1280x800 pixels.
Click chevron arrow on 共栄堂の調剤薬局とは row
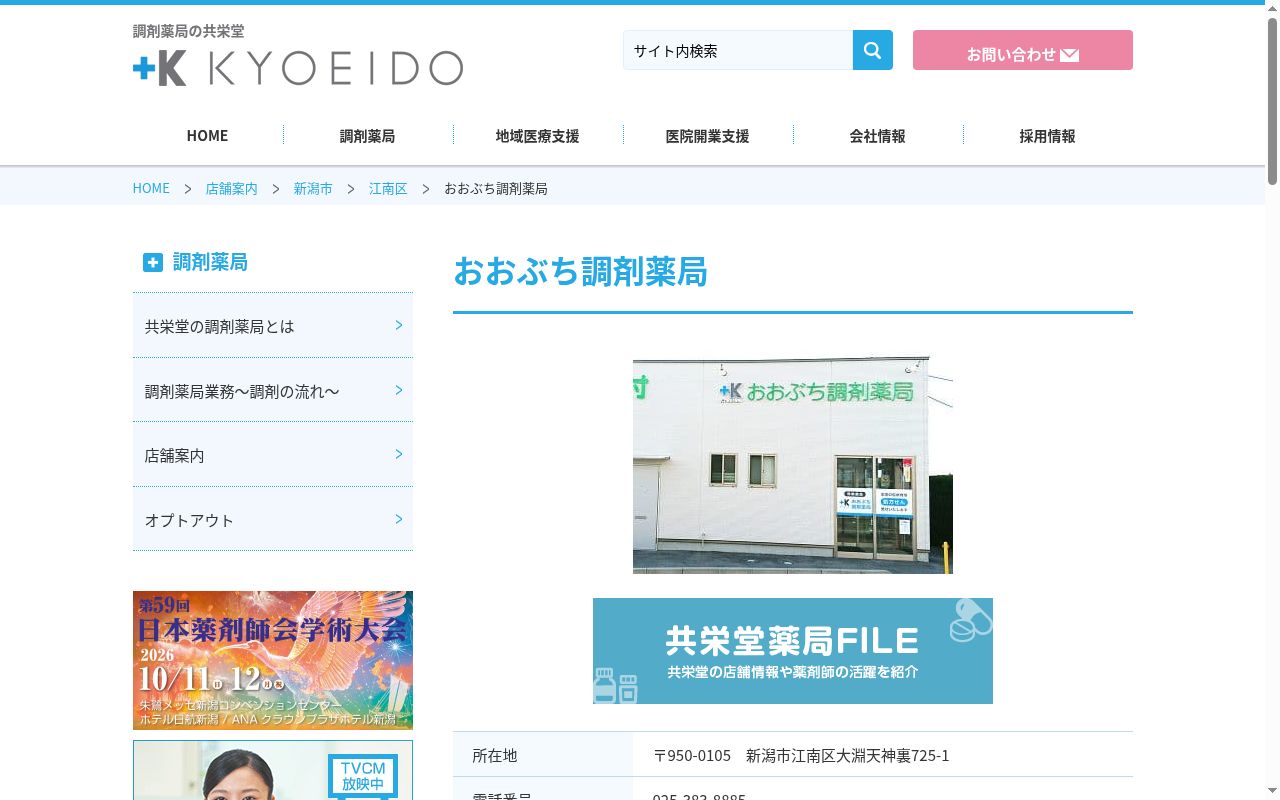coord(399,325)
